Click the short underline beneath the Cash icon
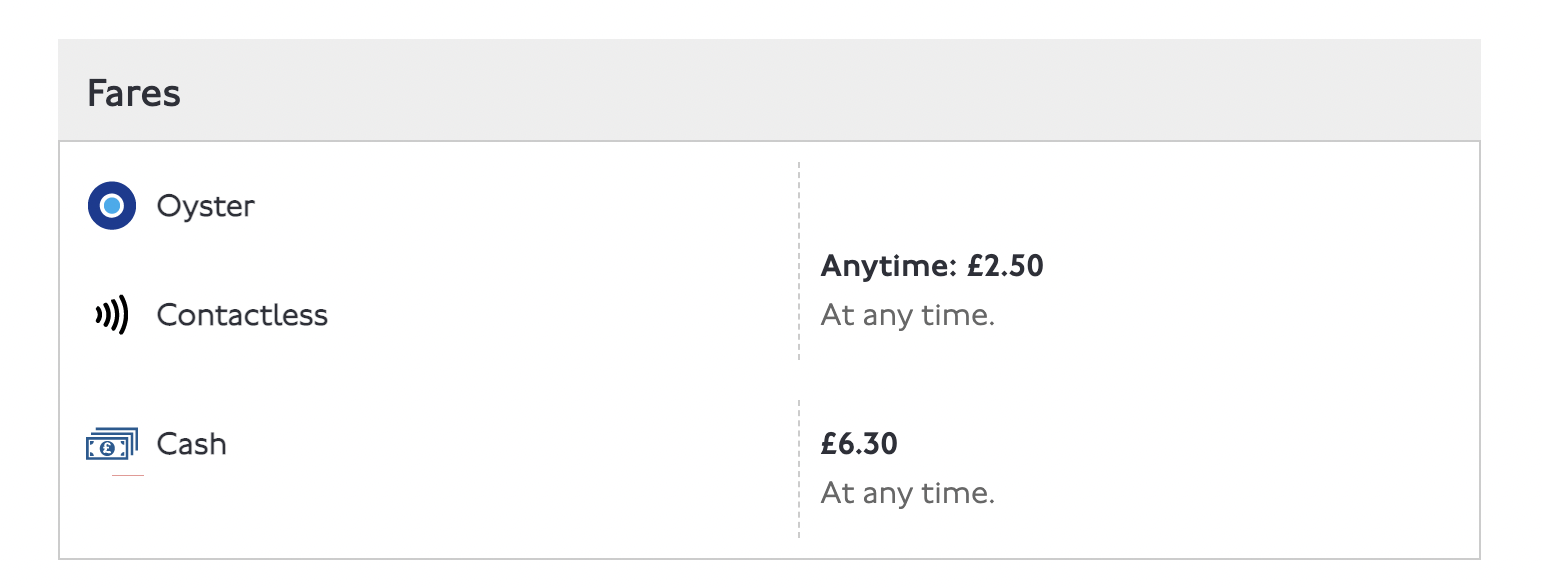 tap(127, 476)
